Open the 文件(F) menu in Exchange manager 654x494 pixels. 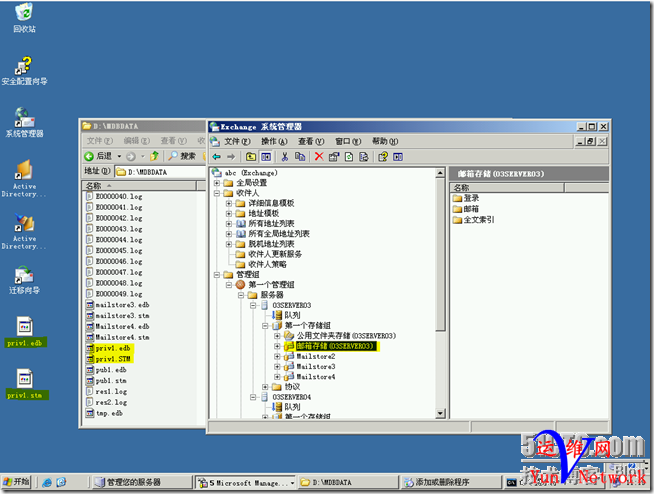tap(237, 141)
